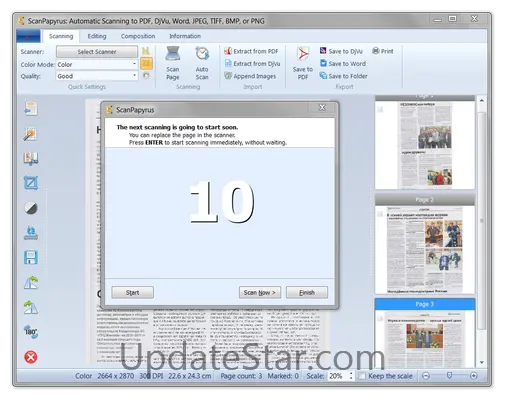Viewport: 505px width, 400px height.
Task: Click the "2664 x 2870" status text
Action: (x=115, y=376)
